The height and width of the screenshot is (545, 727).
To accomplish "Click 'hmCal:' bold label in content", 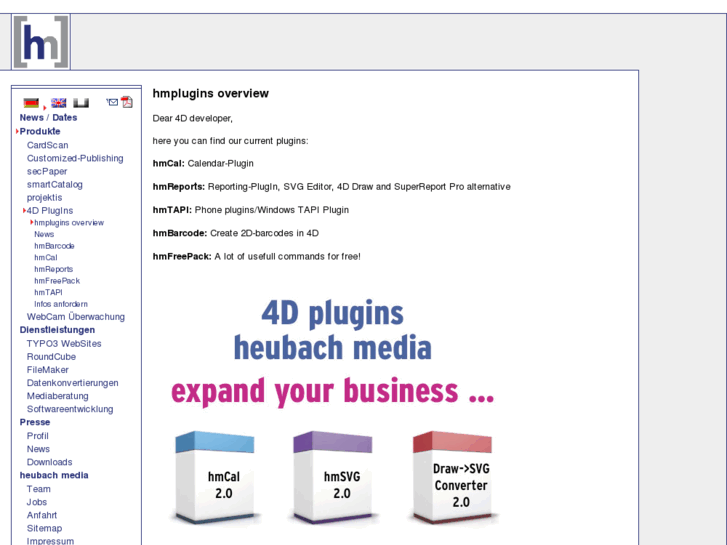I will (x=169, y=163).
